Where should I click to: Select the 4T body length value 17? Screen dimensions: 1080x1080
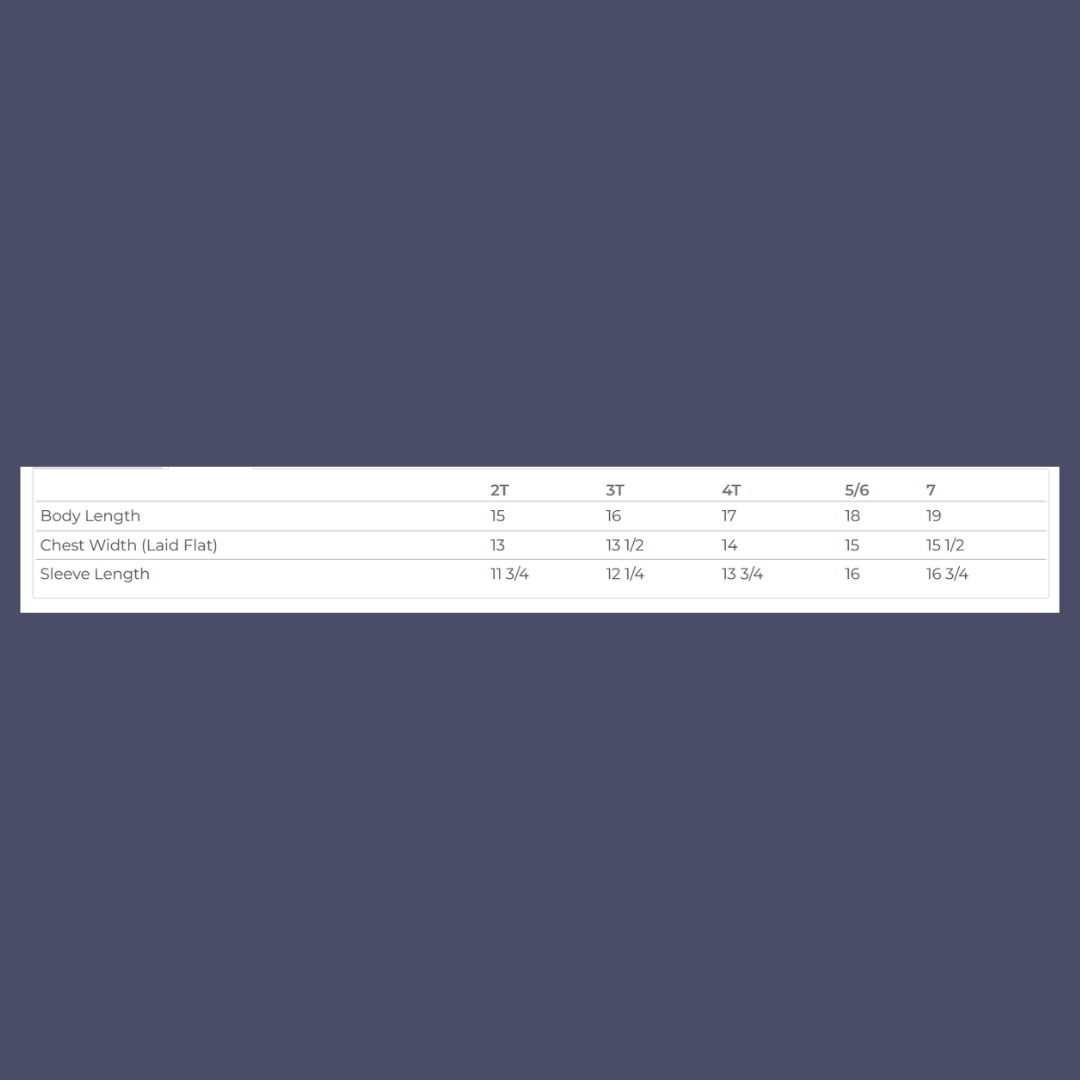coord(729,516)
